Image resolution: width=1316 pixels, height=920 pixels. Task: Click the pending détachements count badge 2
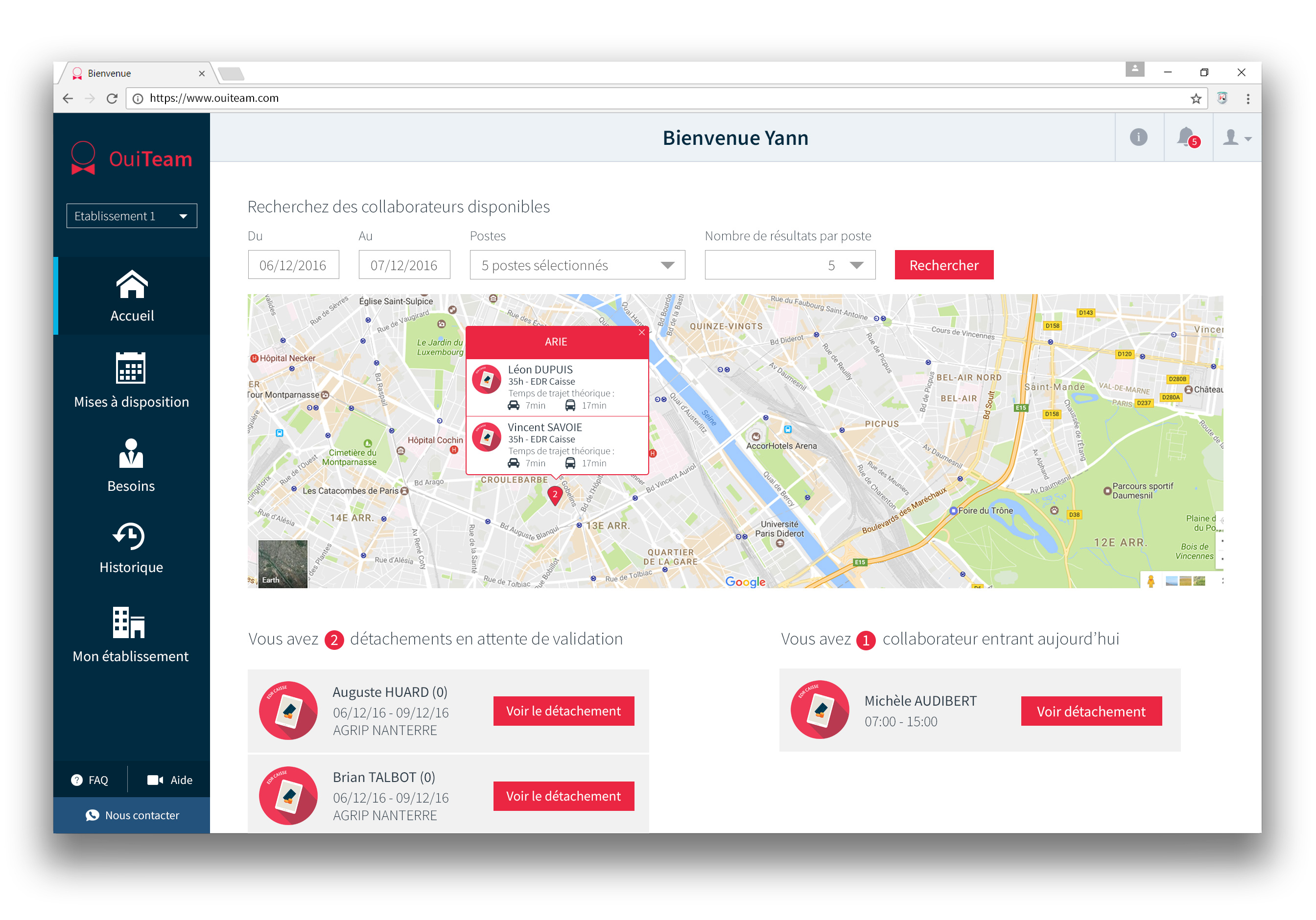(x=334, y=640)
